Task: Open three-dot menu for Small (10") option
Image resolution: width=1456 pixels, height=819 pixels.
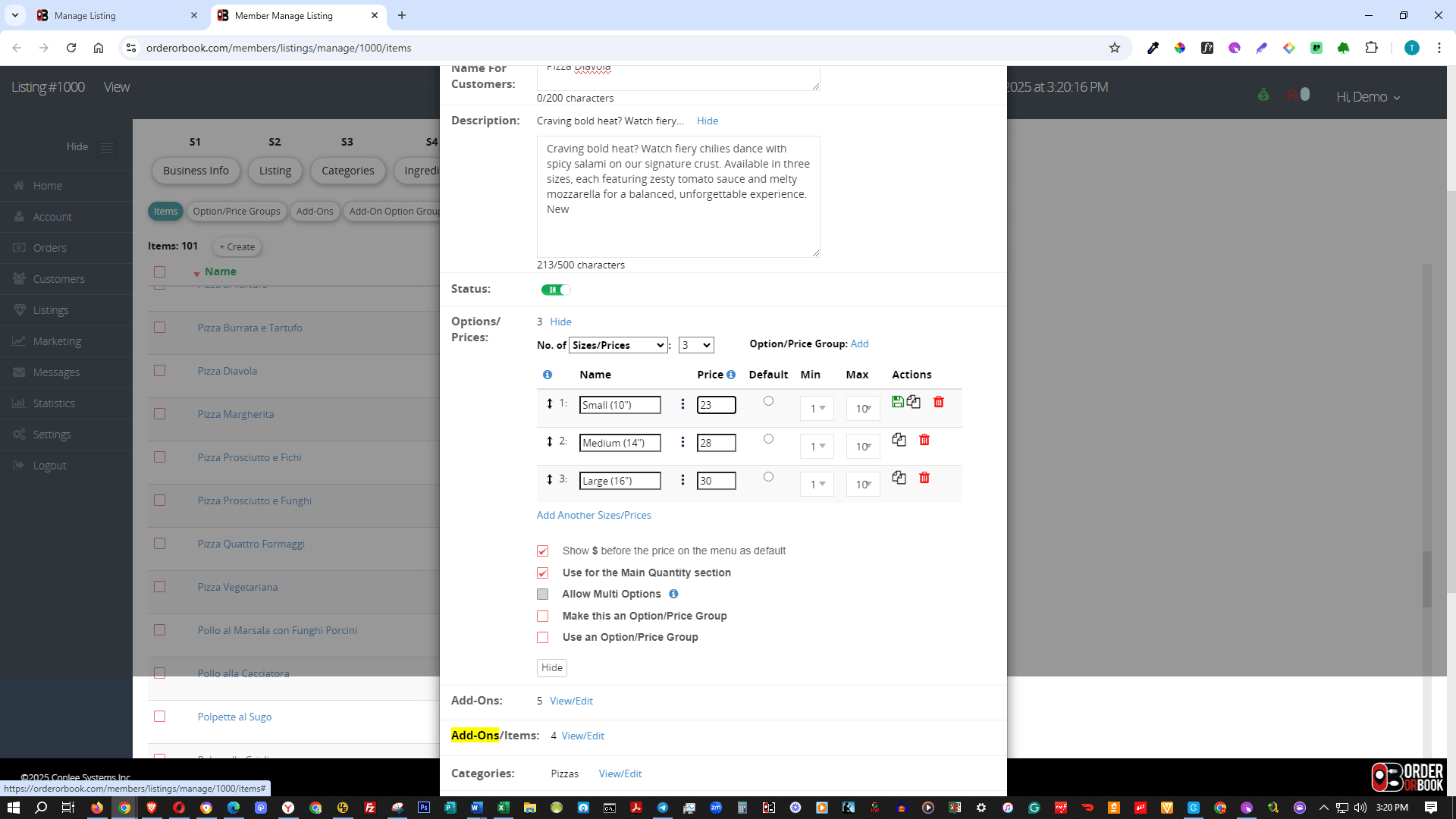Action: point(682,404)
